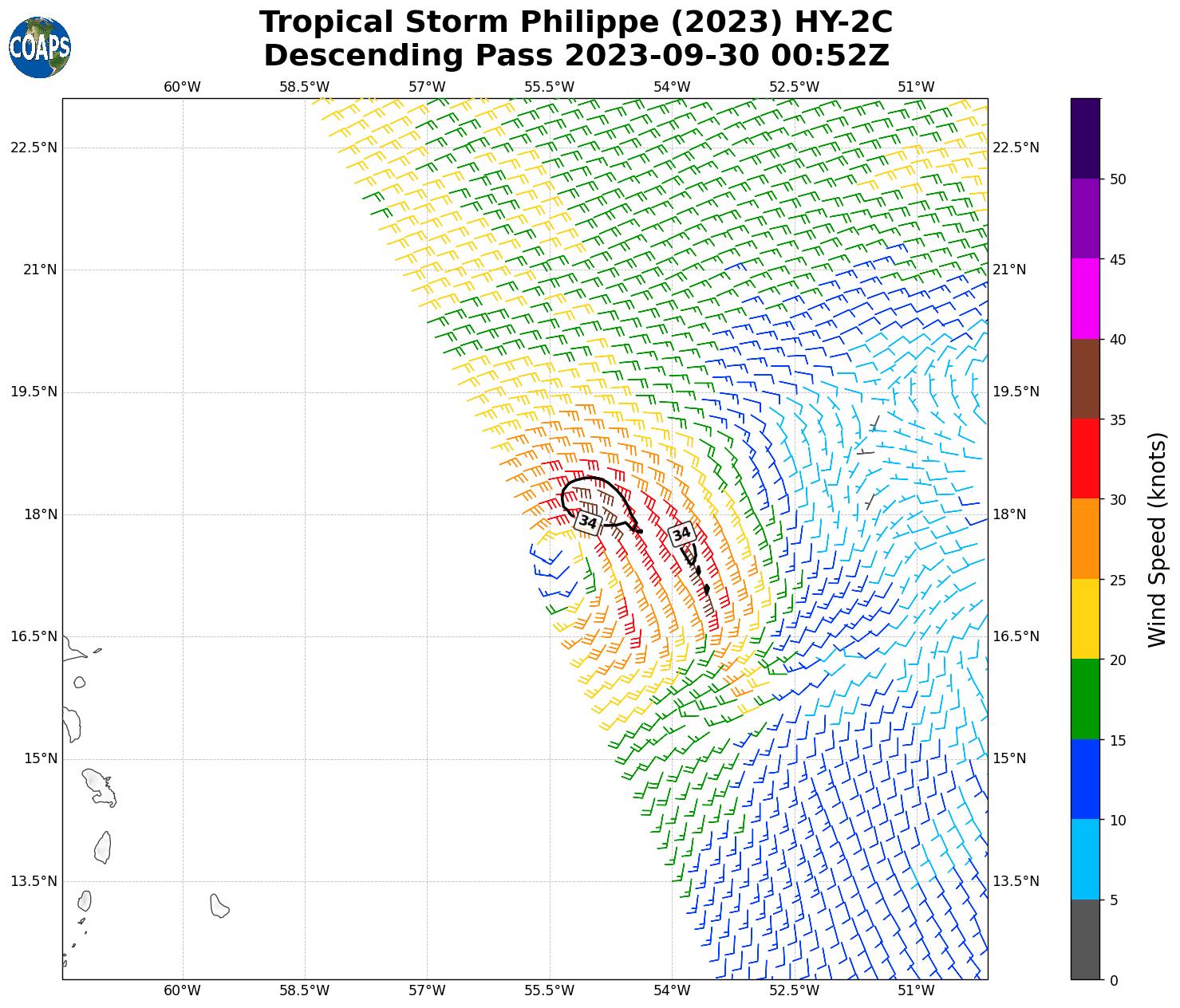Viewport: 1180px width, 1008px height.
Task: Click the Saint Lucia island outline
Action: click(x=102, y=847)
